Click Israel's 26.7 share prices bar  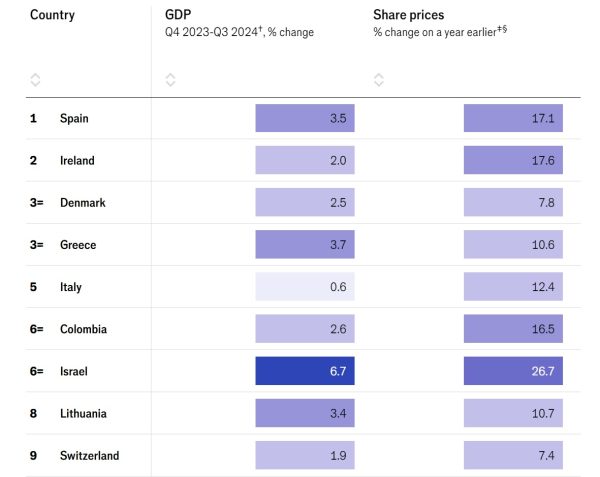coord(513,371)
